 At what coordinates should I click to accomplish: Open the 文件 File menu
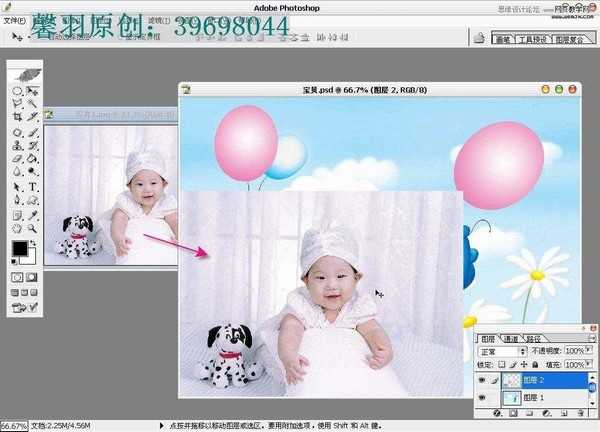(14, 19)
